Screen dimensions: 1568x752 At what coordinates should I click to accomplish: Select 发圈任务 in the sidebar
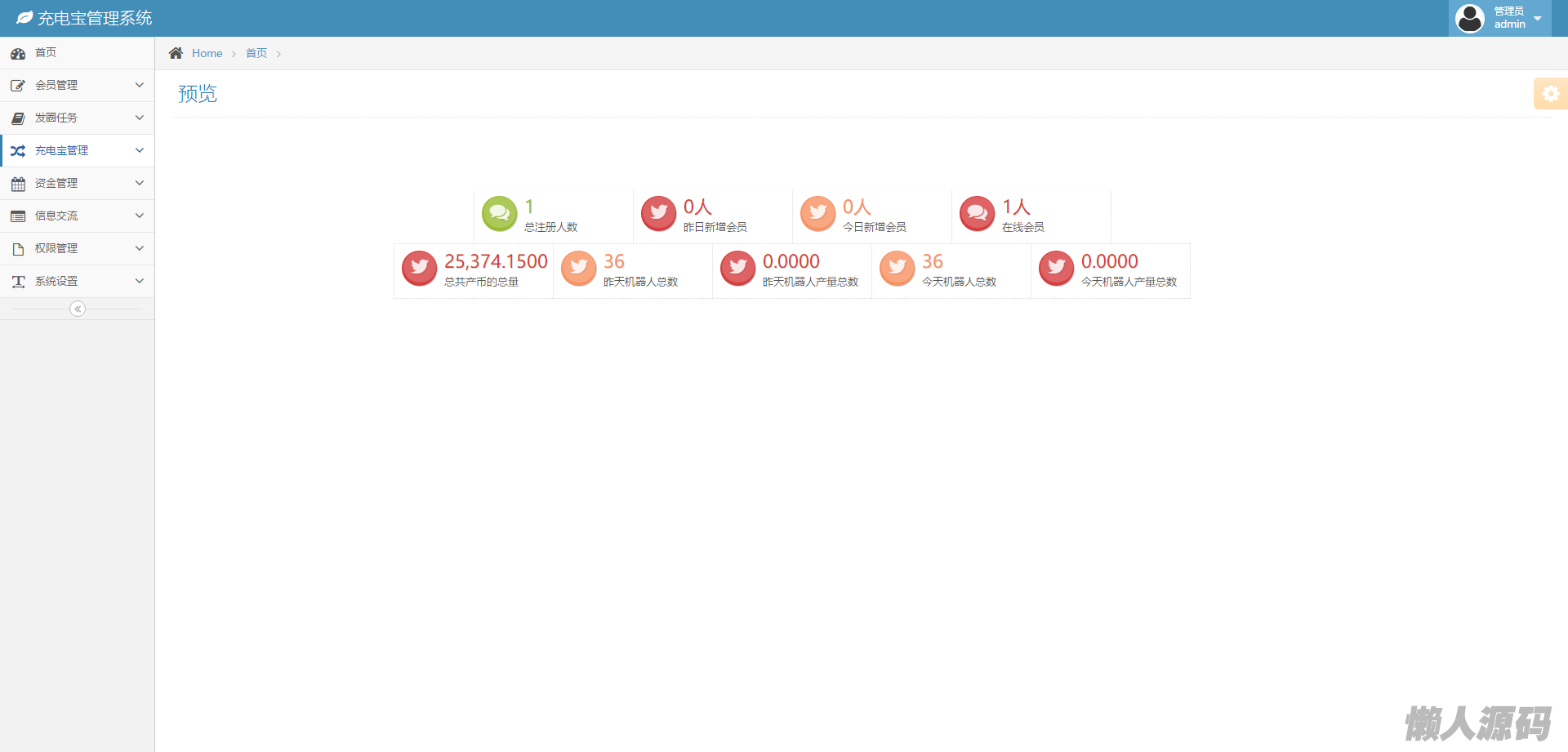click(78, 118)
